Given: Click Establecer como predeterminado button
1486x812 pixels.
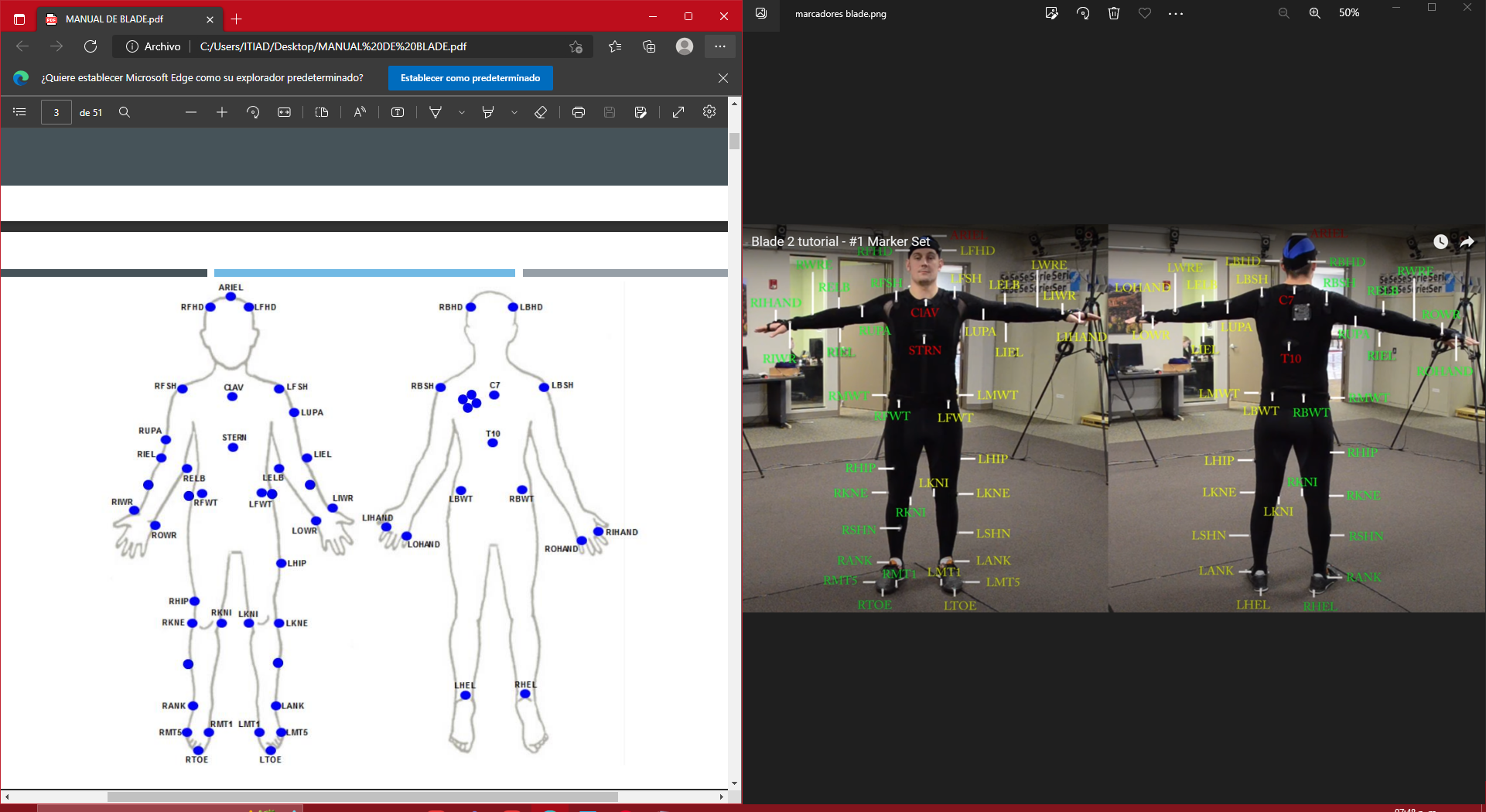Looking at the screenshot, I should (x=470, y=78).
